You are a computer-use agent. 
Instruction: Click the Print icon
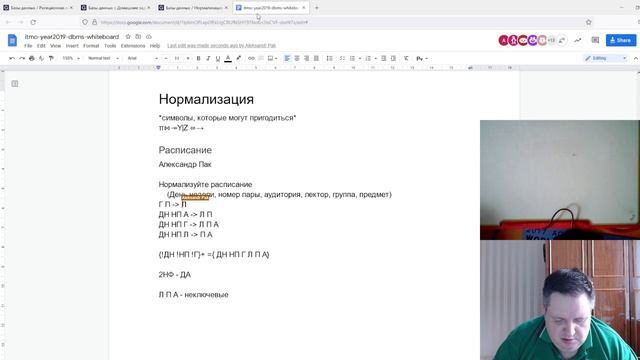pyautogui.click(x=32, y=58)
